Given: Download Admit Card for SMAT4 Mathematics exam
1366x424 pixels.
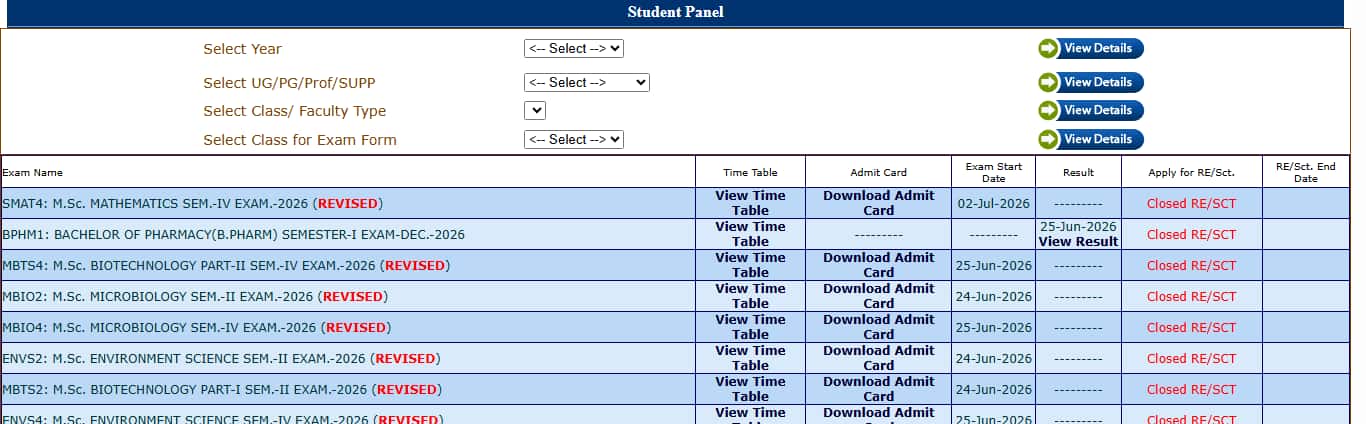Looking at the screenshot, I should coord(879,203).
